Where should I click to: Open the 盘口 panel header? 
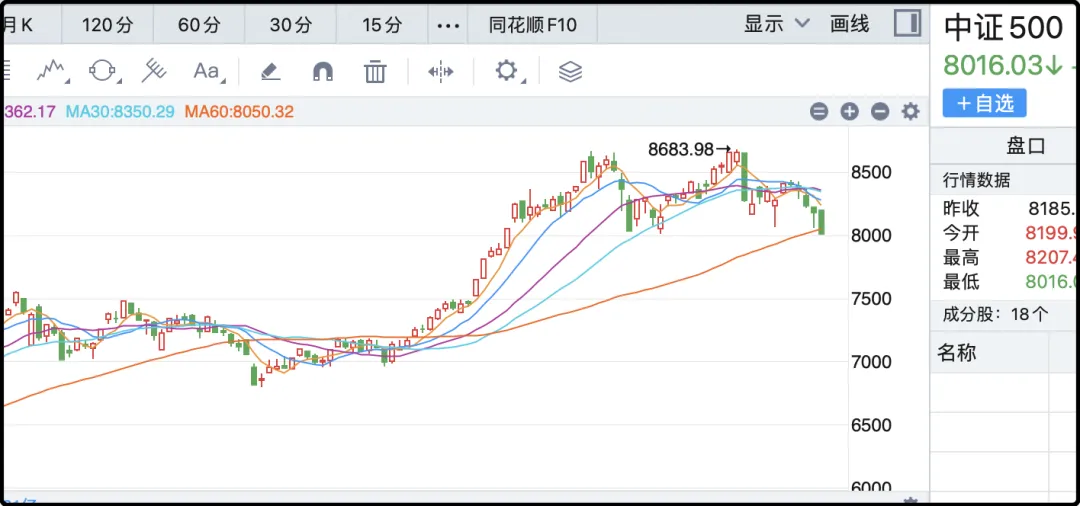pyautogui.click(x=1025, y=146)
